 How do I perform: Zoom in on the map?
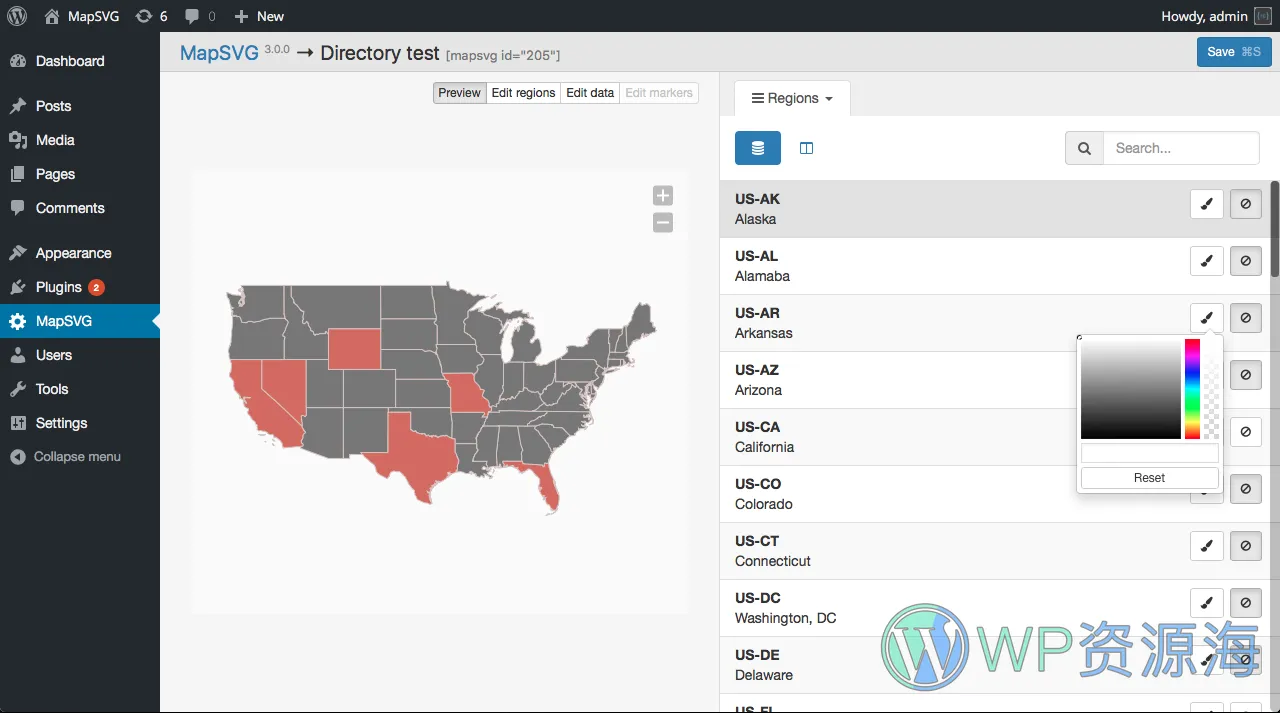tap(663, 196)
